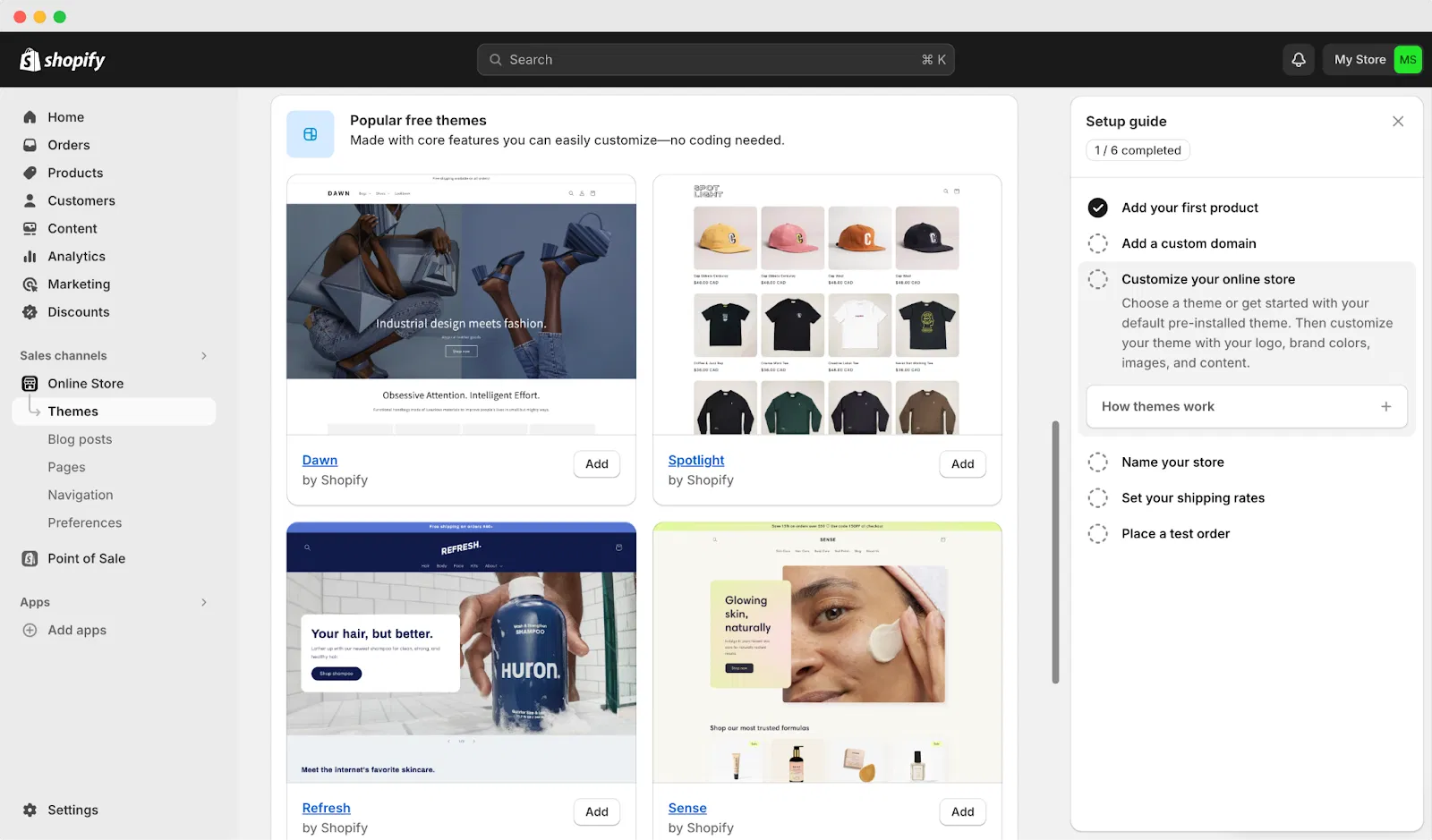Expand the Apps section chevron
The image size is (1432, 840).
(204, 602)
